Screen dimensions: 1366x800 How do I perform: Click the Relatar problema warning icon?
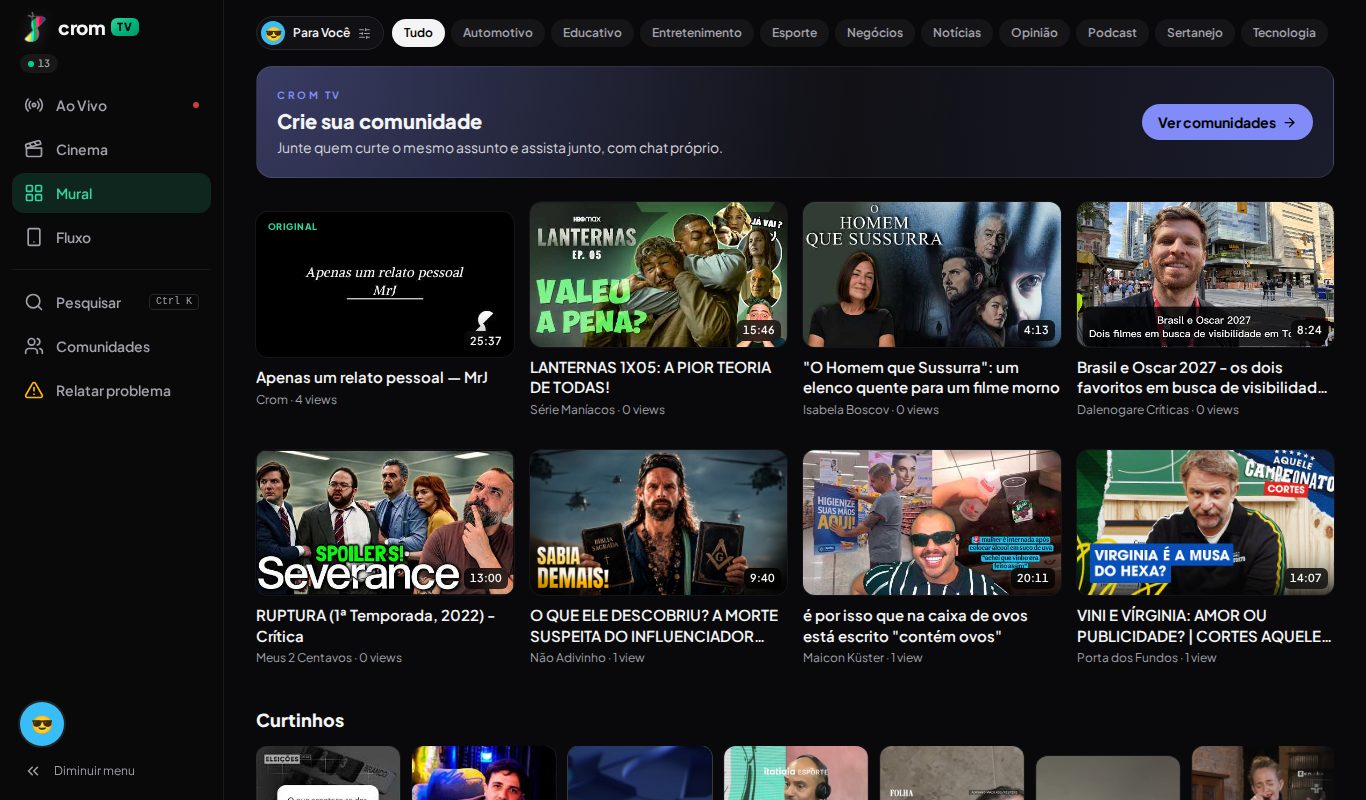pyautogui.click(x=34, y=390)
